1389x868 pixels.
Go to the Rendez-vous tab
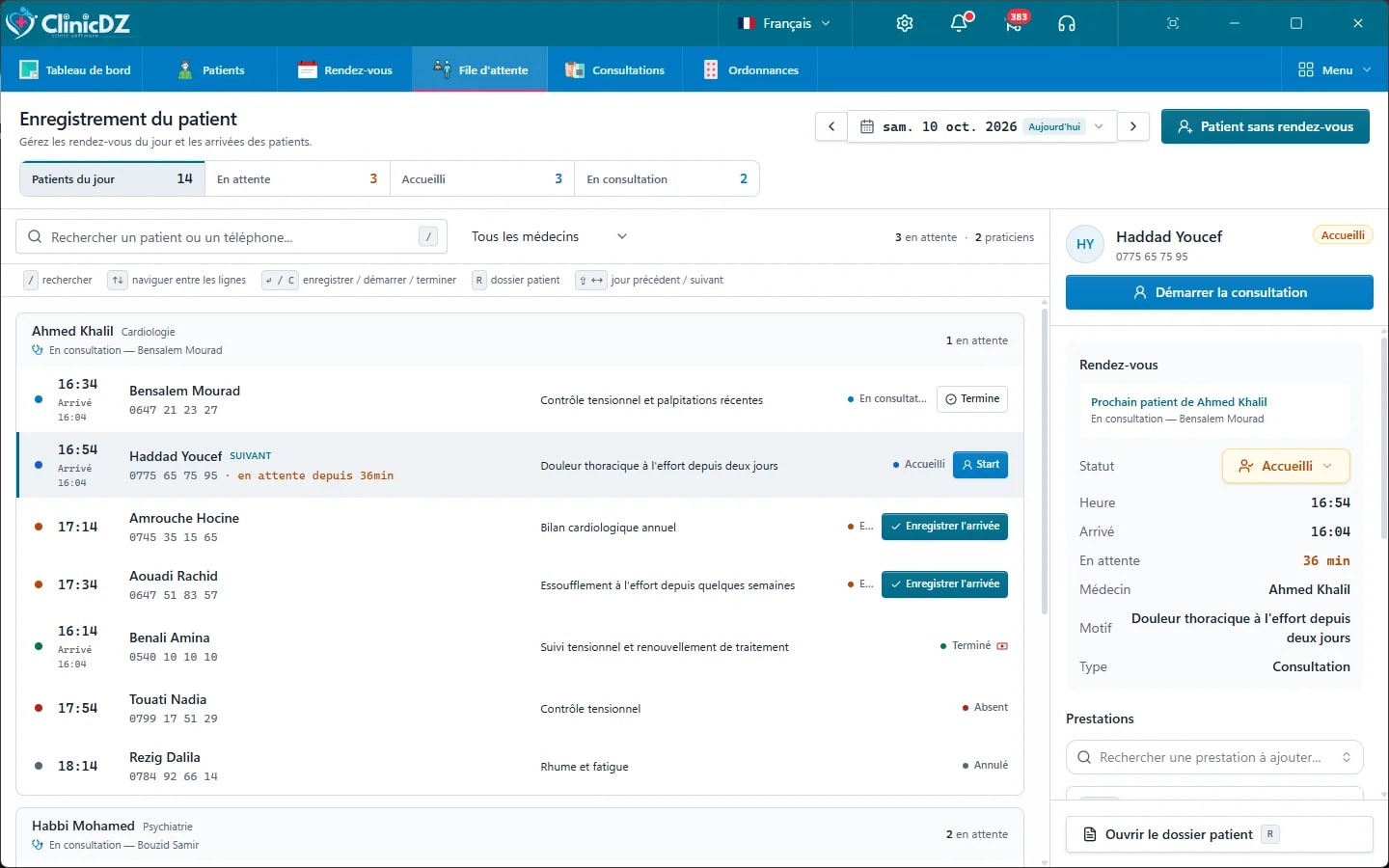pos(345,69)
